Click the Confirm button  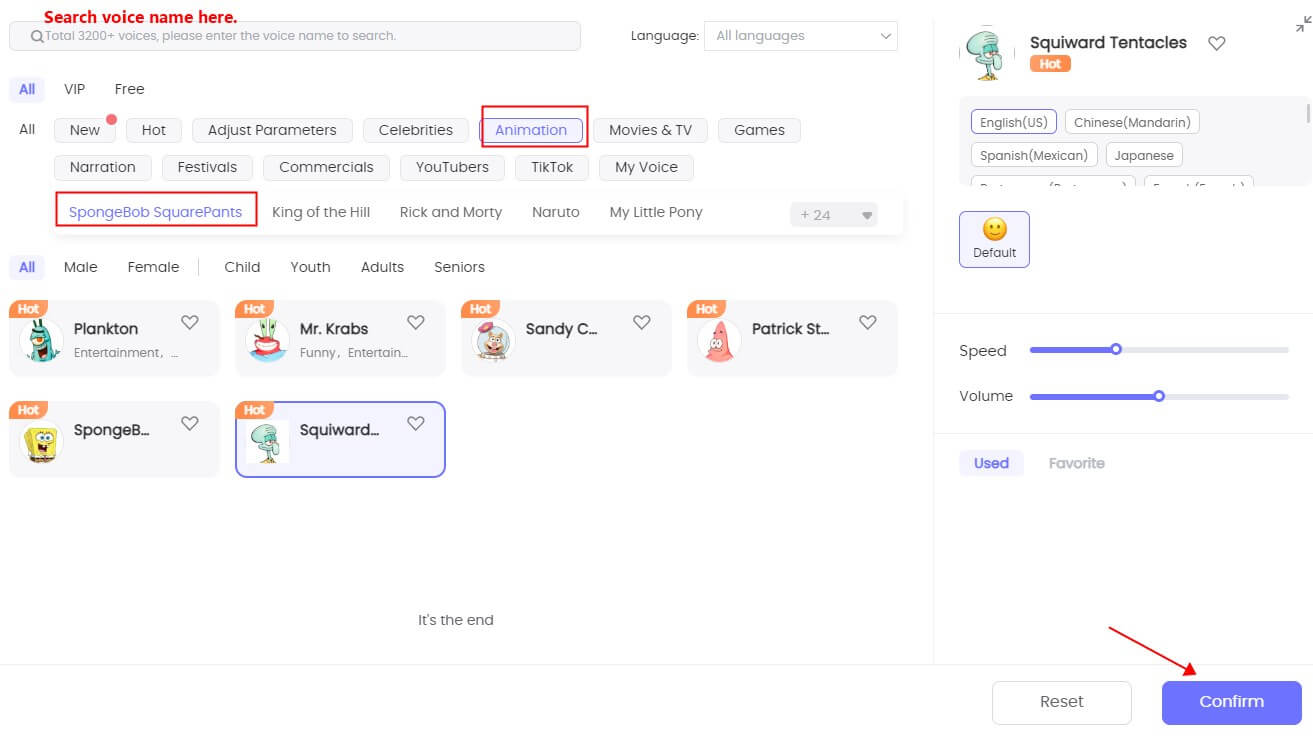(x=1232, y=702)
